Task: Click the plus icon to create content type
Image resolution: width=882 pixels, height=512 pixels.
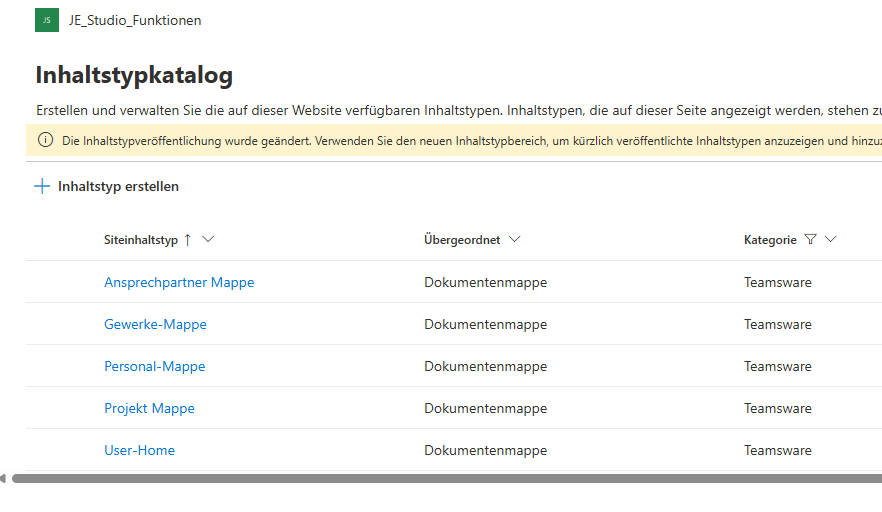Action: [42, 186]
